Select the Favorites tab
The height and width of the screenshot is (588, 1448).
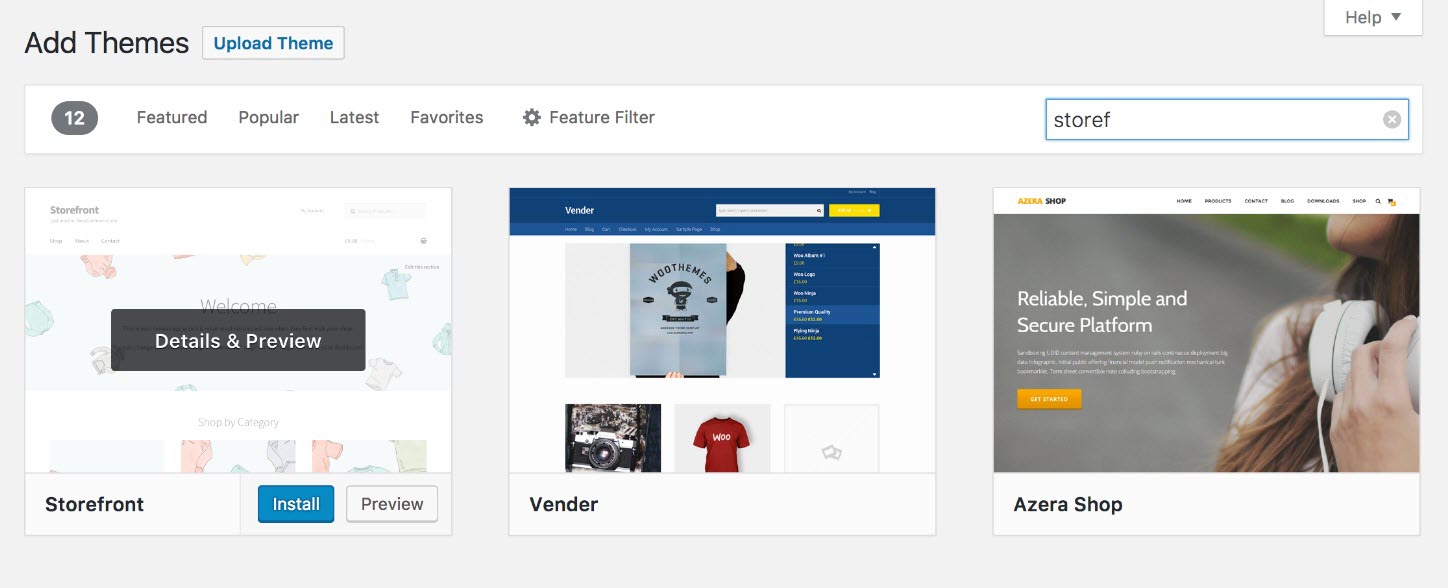446,118
